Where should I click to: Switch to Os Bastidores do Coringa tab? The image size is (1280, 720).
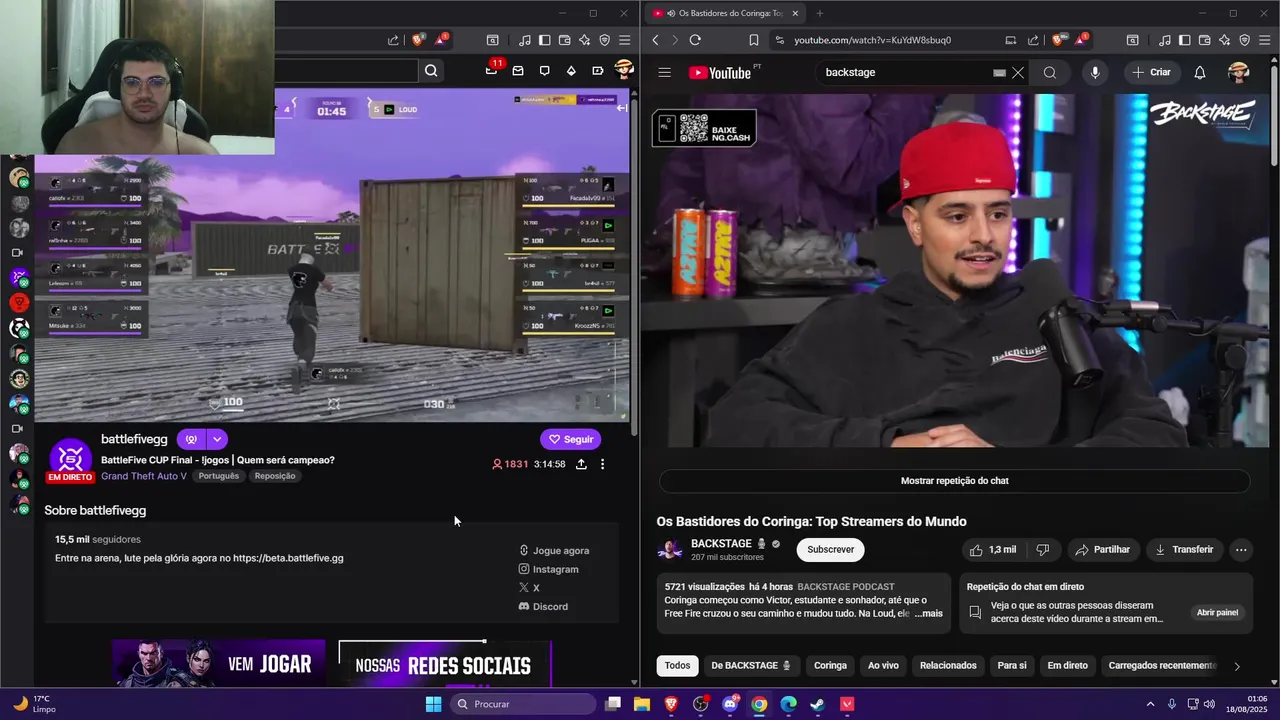click(725, 13)
